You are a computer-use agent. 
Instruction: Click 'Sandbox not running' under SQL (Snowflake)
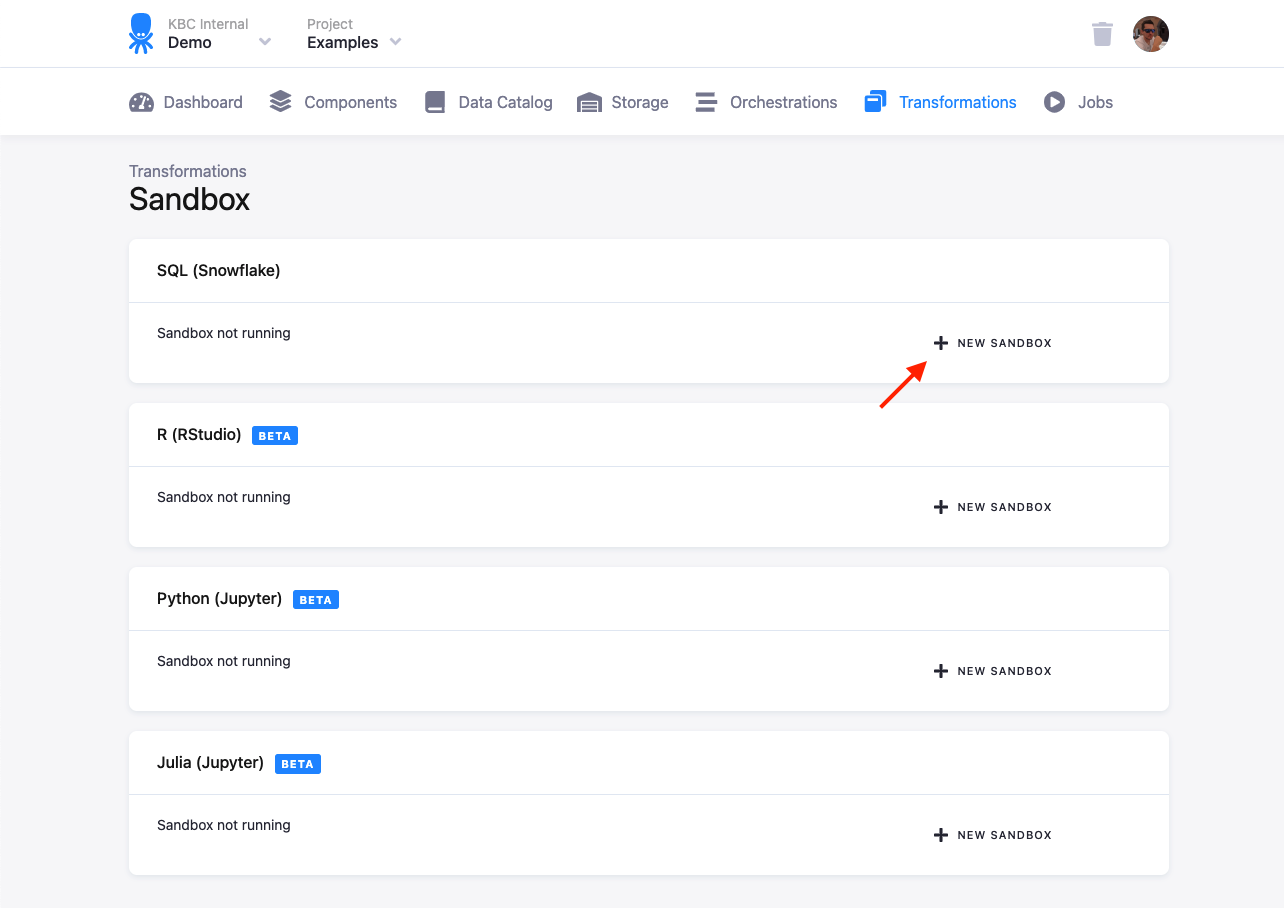click(x=224, y=333)
